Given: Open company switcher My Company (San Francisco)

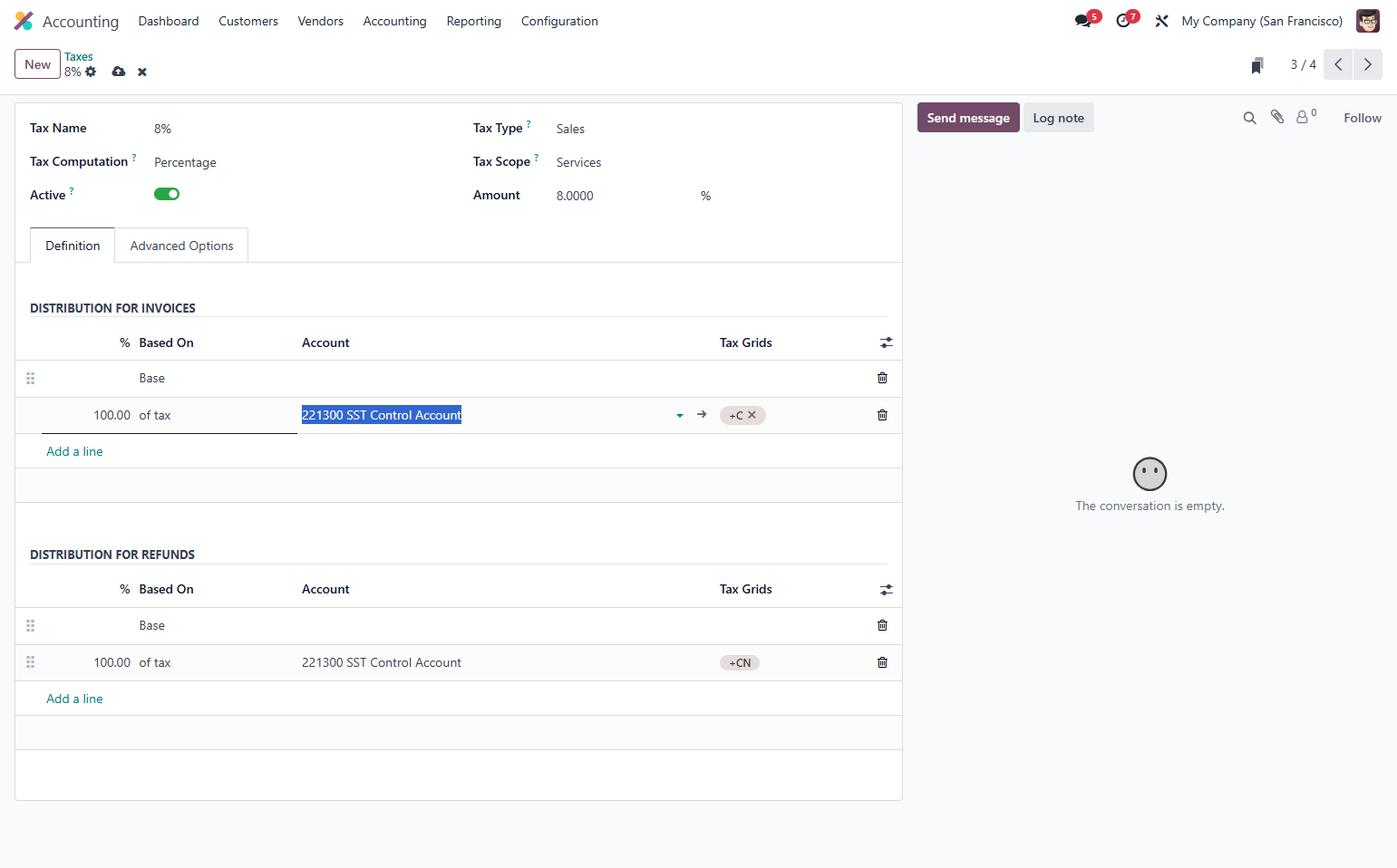Looking at the screenshot, I should click(x=1262, y=21).
